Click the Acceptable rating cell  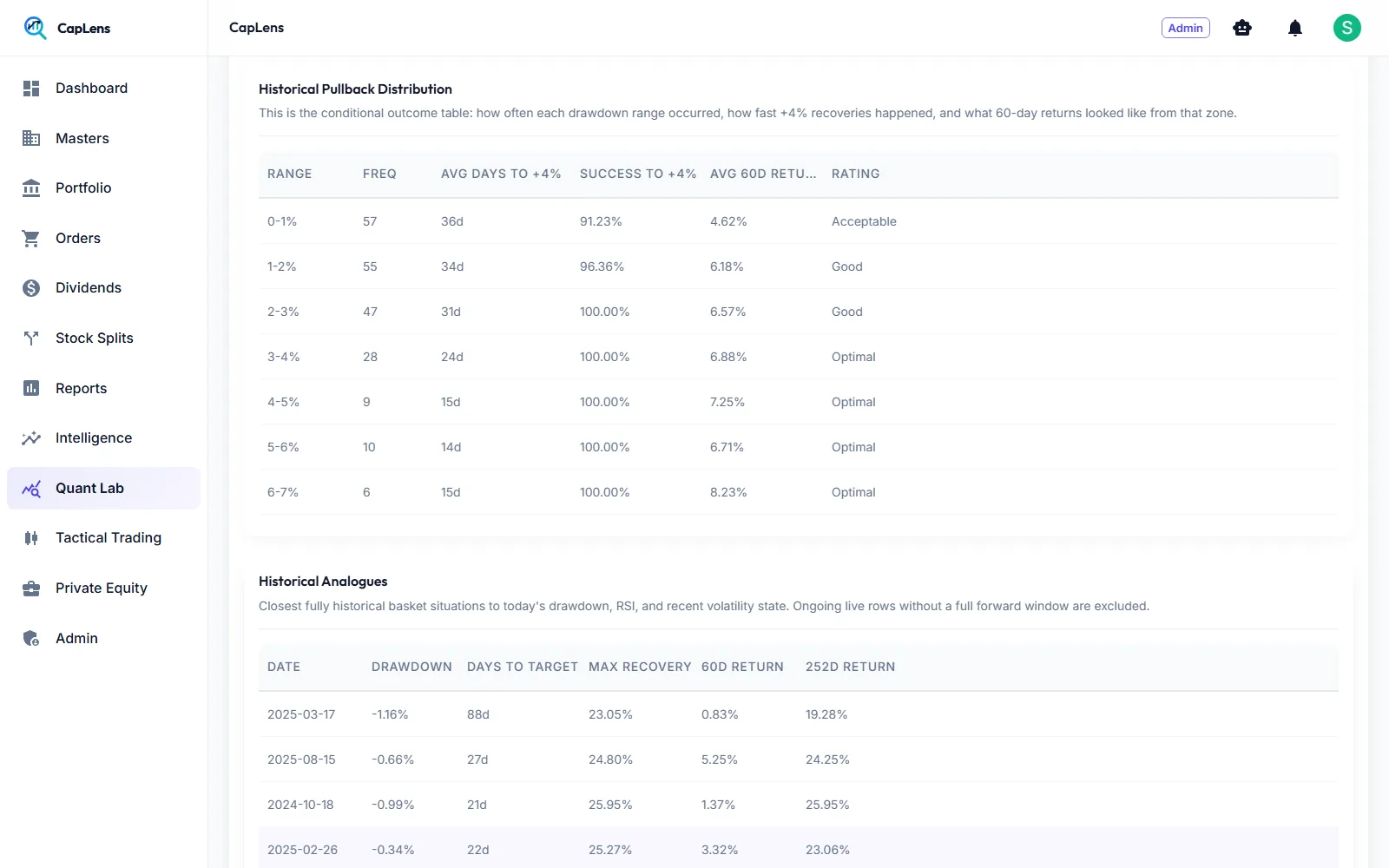point(864,221)
